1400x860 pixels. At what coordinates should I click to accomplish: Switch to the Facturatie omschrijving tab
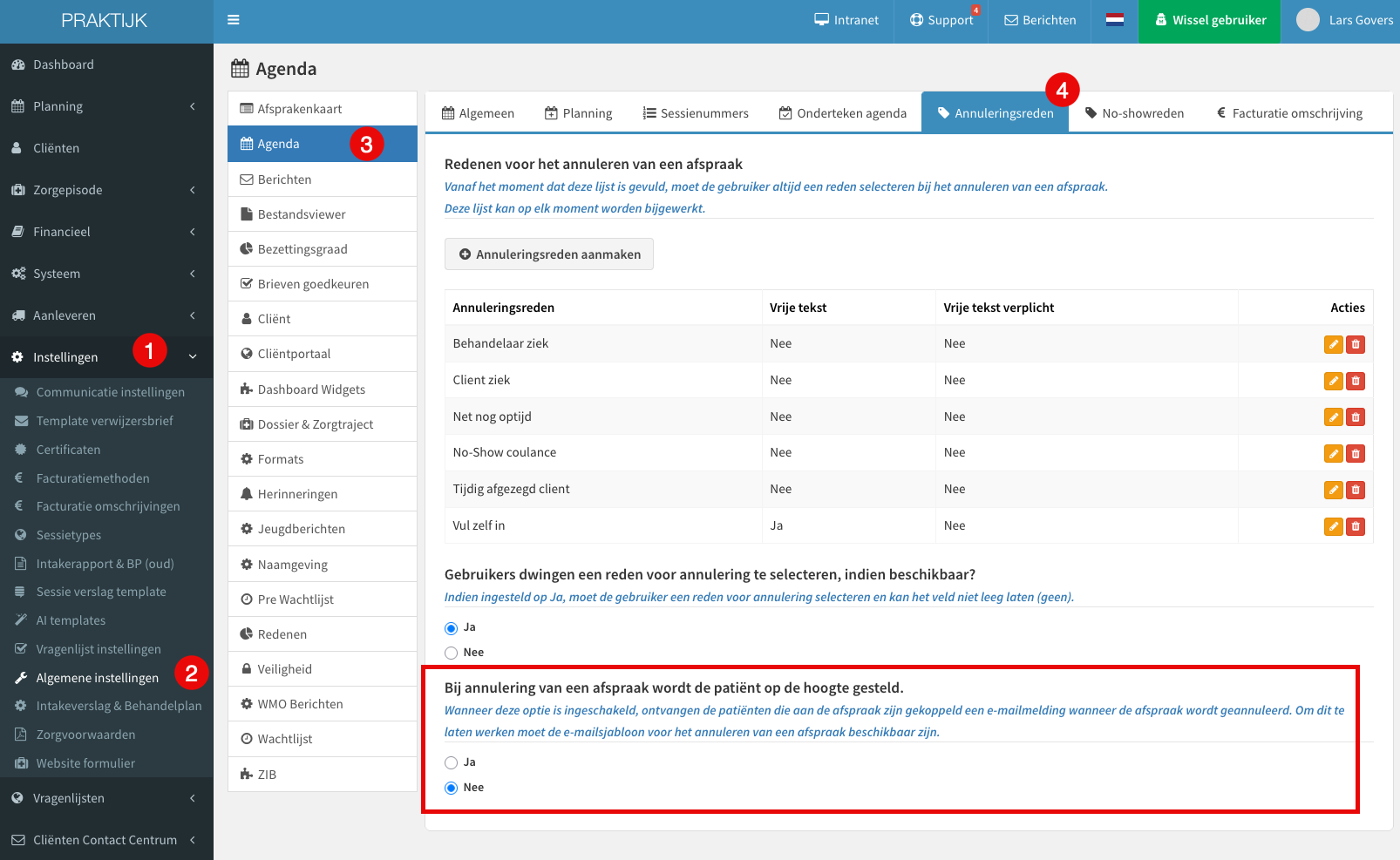(x=1289, y=113)
